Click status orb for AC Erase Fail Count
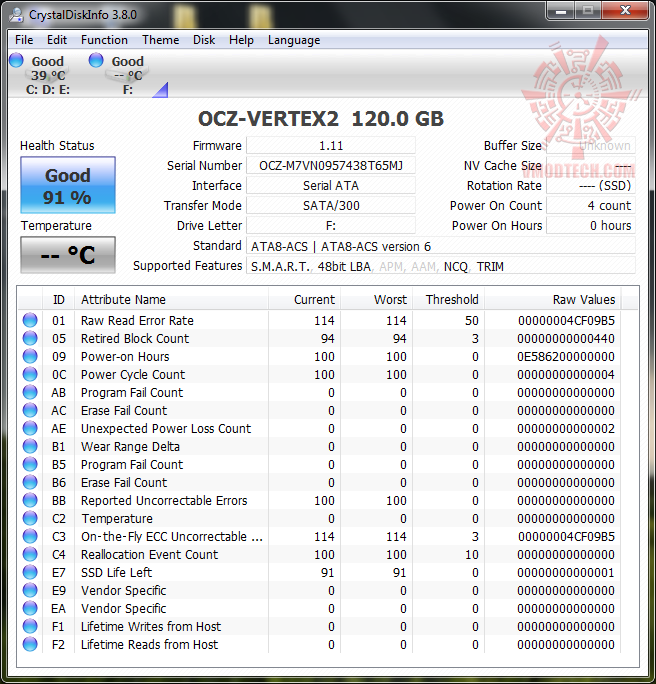 click(x=30, y=410)
